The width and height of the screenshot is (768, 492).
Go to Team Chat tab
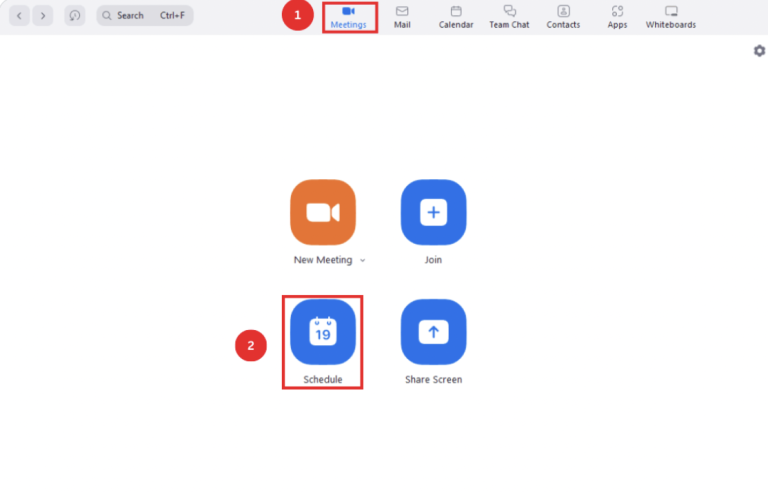coord(509,18)
